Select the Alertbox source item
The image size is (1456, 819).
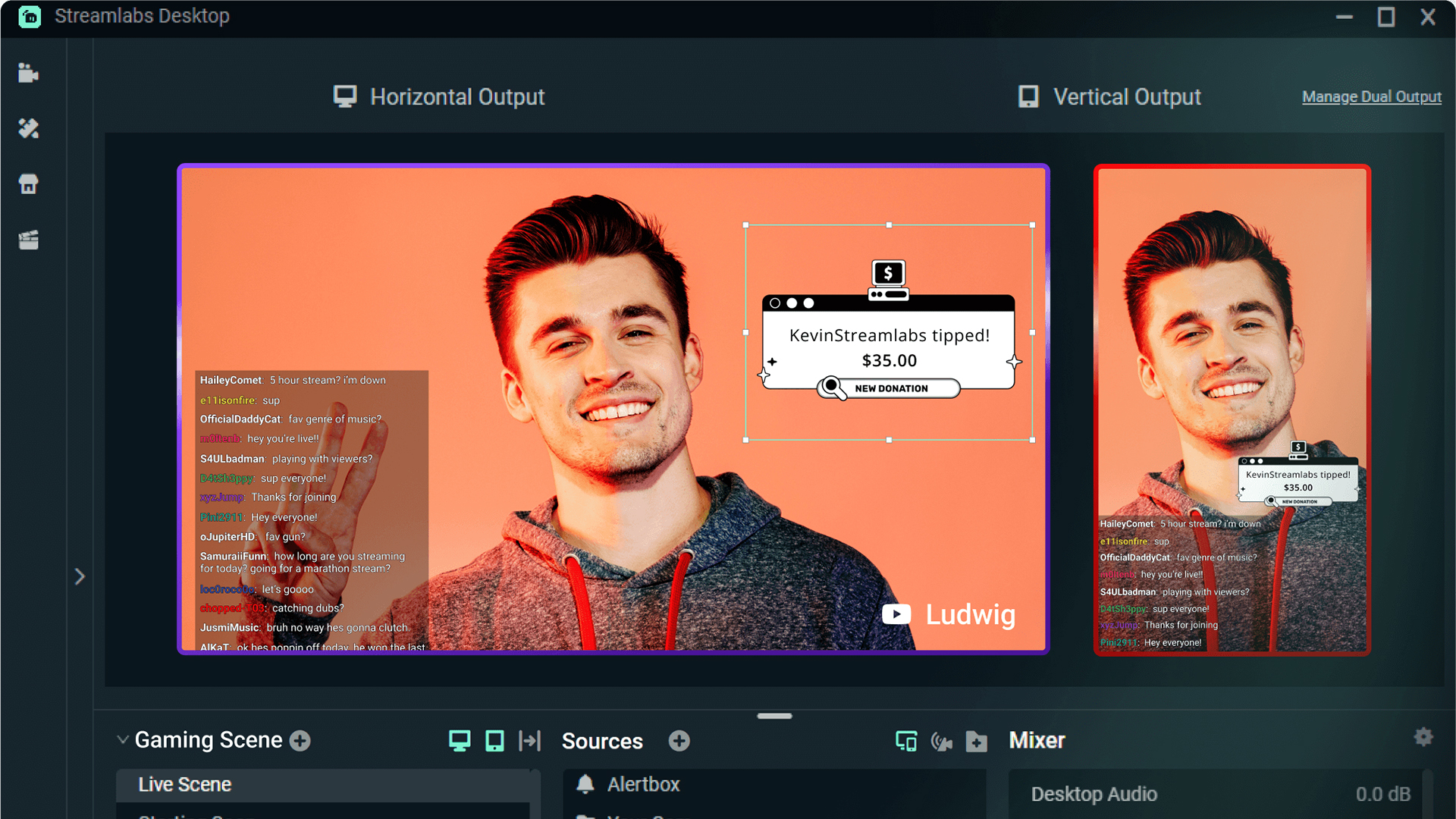(643, 784)
